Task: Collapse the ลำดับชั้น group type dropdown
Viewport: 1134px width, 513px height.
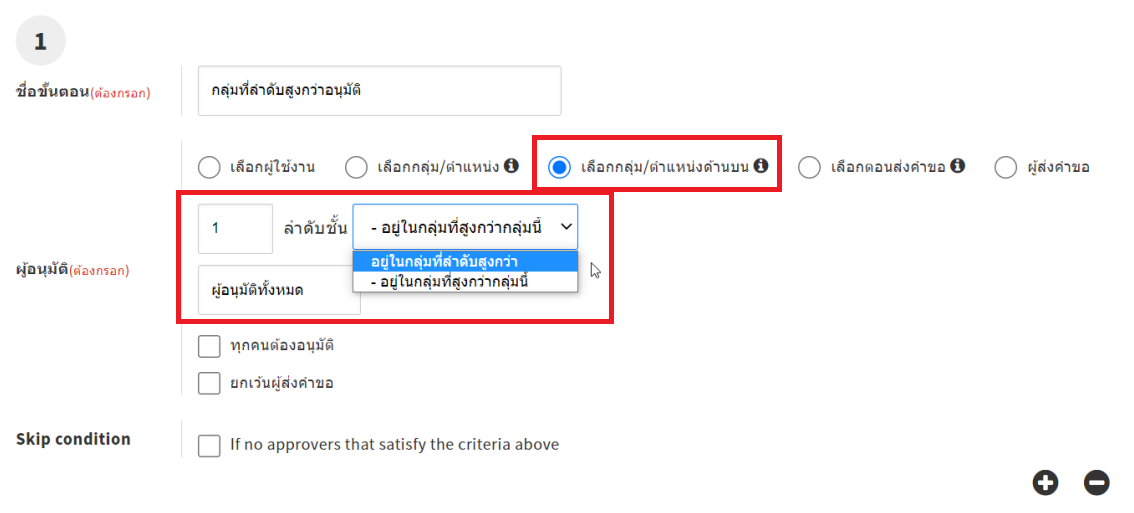Action: [465, 227]
